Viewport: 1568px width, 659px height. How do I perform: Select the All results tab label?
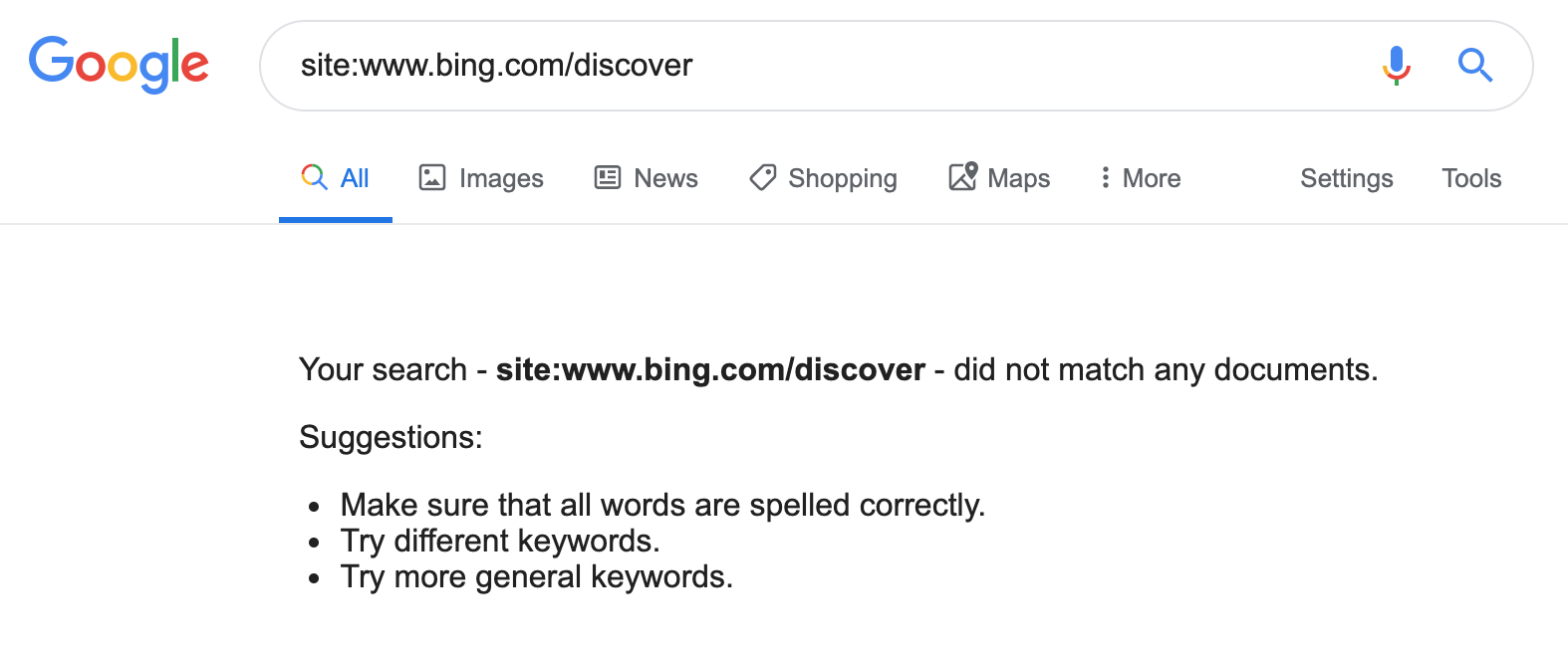click(x=355, y=178)
